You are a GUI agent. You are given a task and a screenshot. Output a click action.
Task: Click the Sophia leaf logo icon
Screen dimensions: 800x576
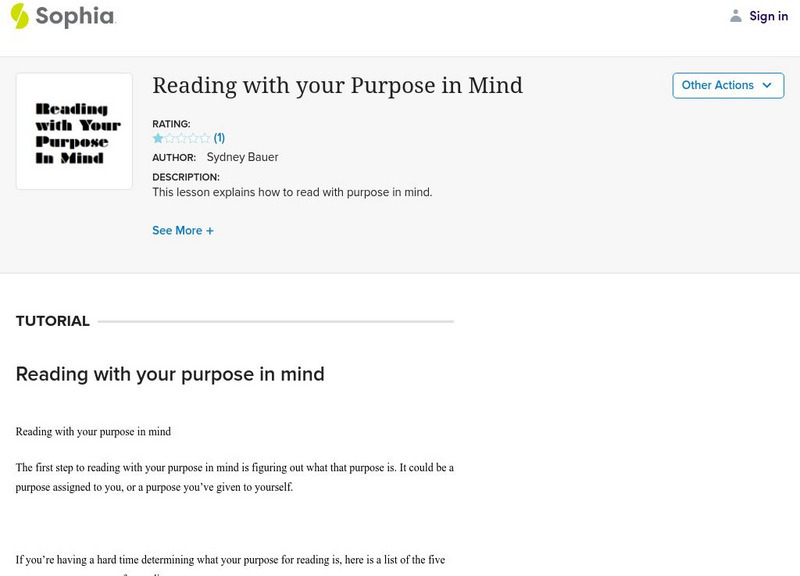[20, 16]
